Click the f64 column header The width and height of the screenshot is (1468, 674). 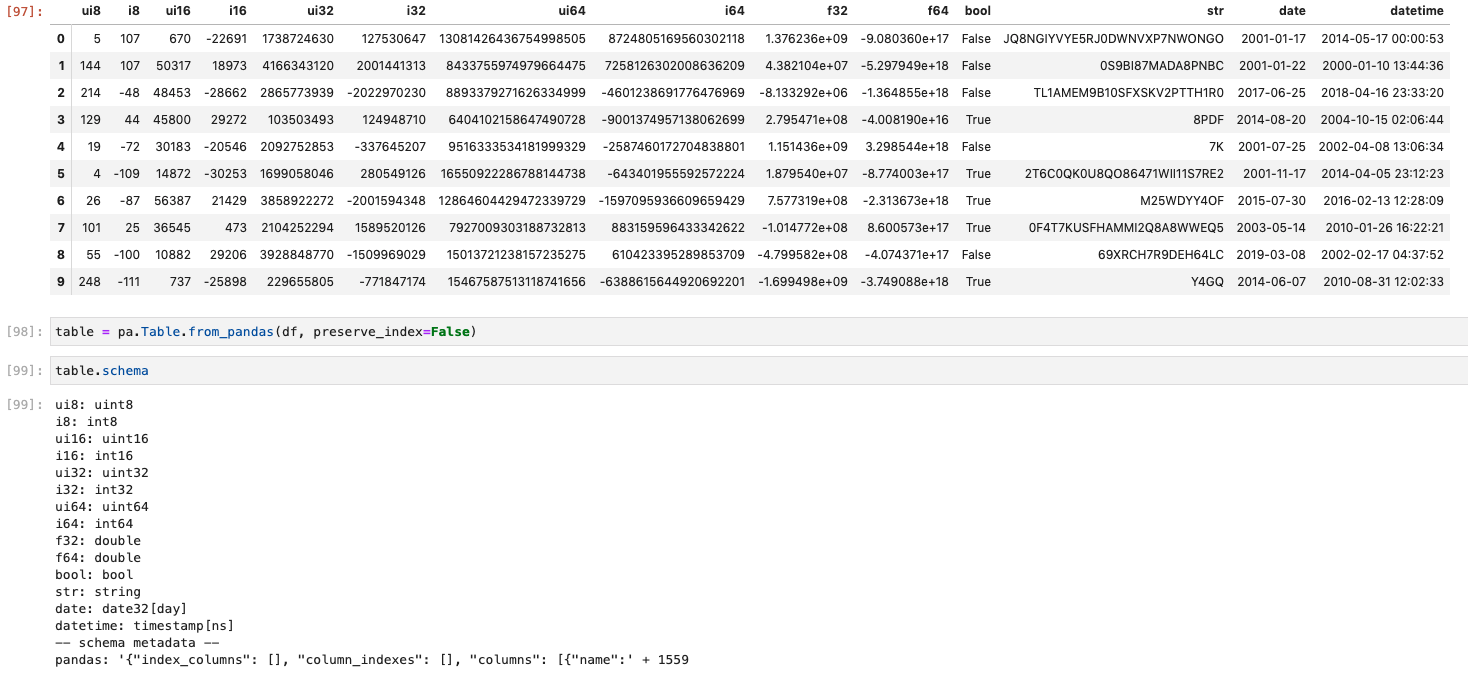(x=937, y=10)
